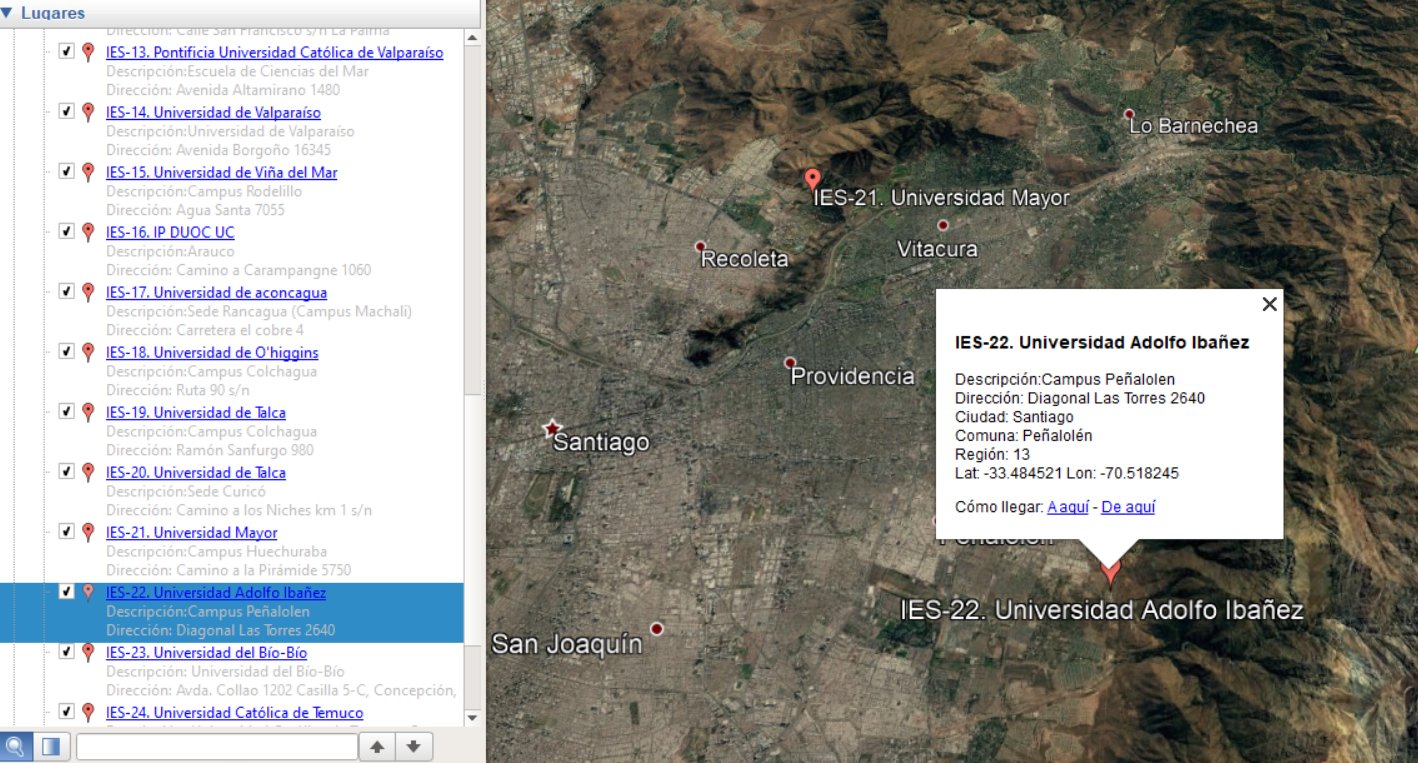This screenshot has height=763, width=1418.
Task: Click the placemark pin icon for IES-15
Action: [88, 172]
